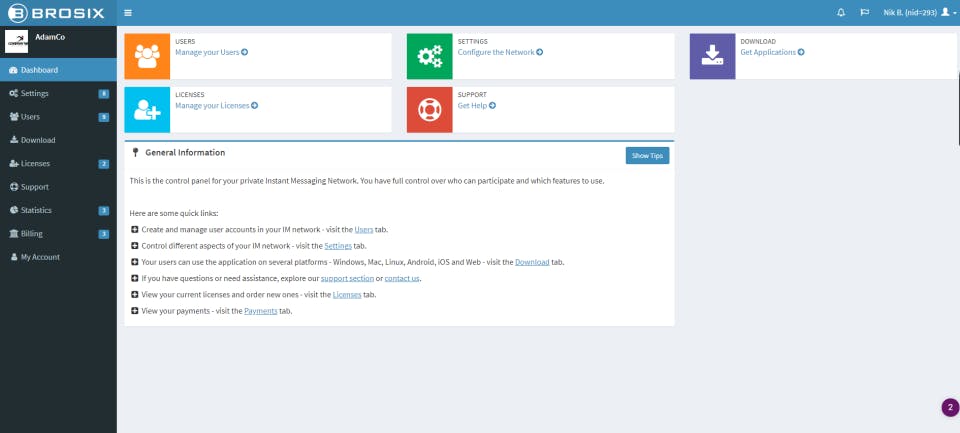
Task: Open the purple chat bubble with 2
Action: (950, 407)
